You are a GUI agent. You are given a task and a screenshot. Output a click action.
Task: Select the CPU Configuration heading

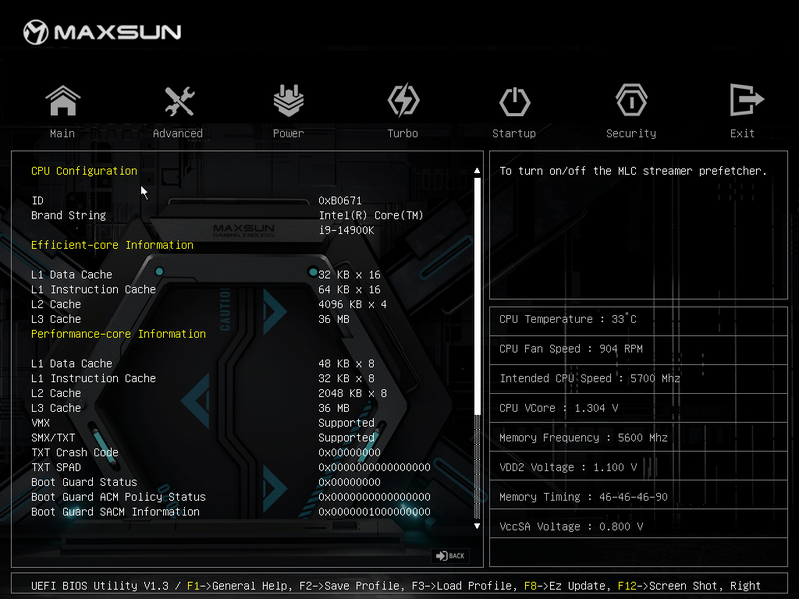click(84, 171)
